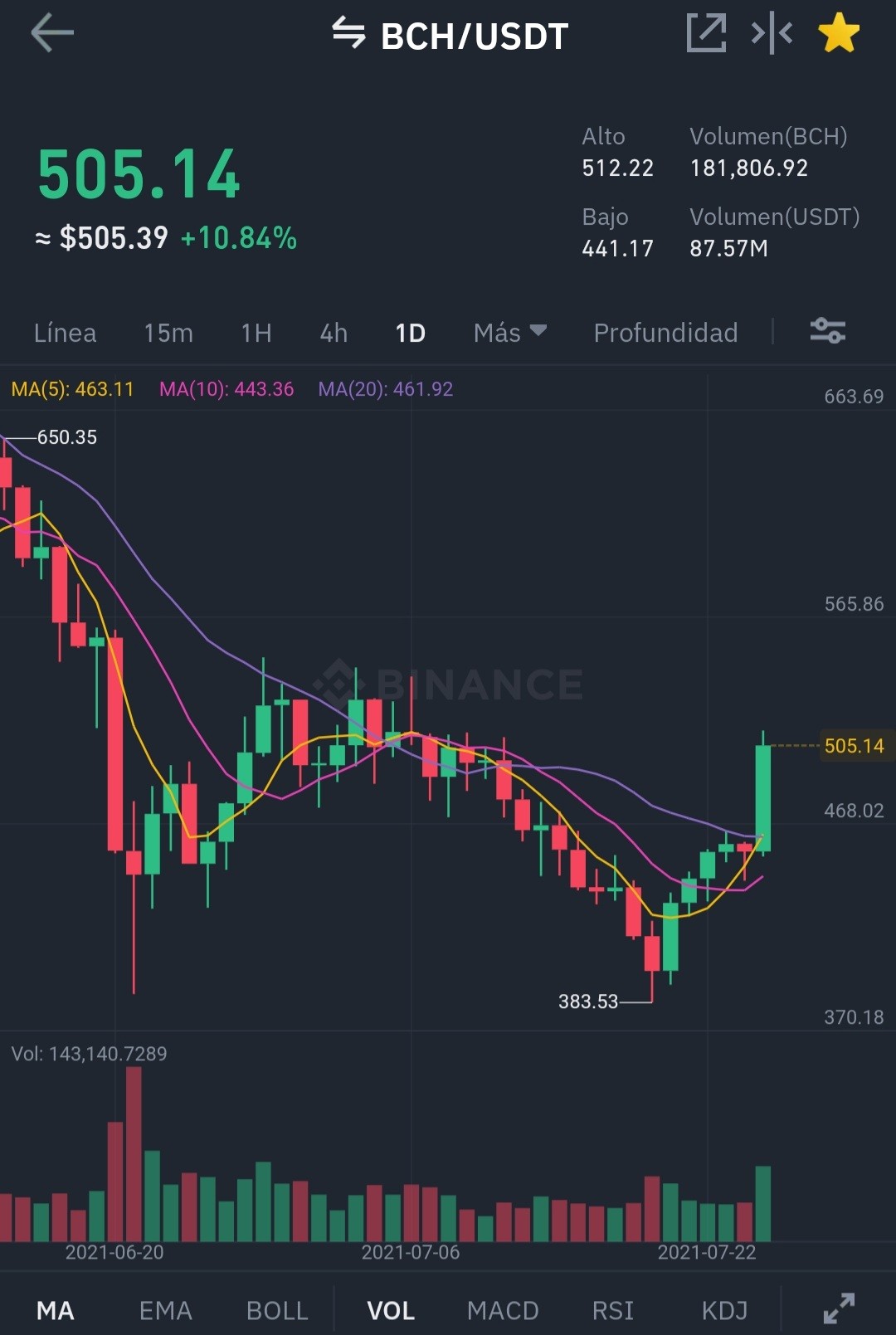896x1335 pixels.
Task: Tap the back arrow icon
Action: pyautogui.click(x=52, y=34)
